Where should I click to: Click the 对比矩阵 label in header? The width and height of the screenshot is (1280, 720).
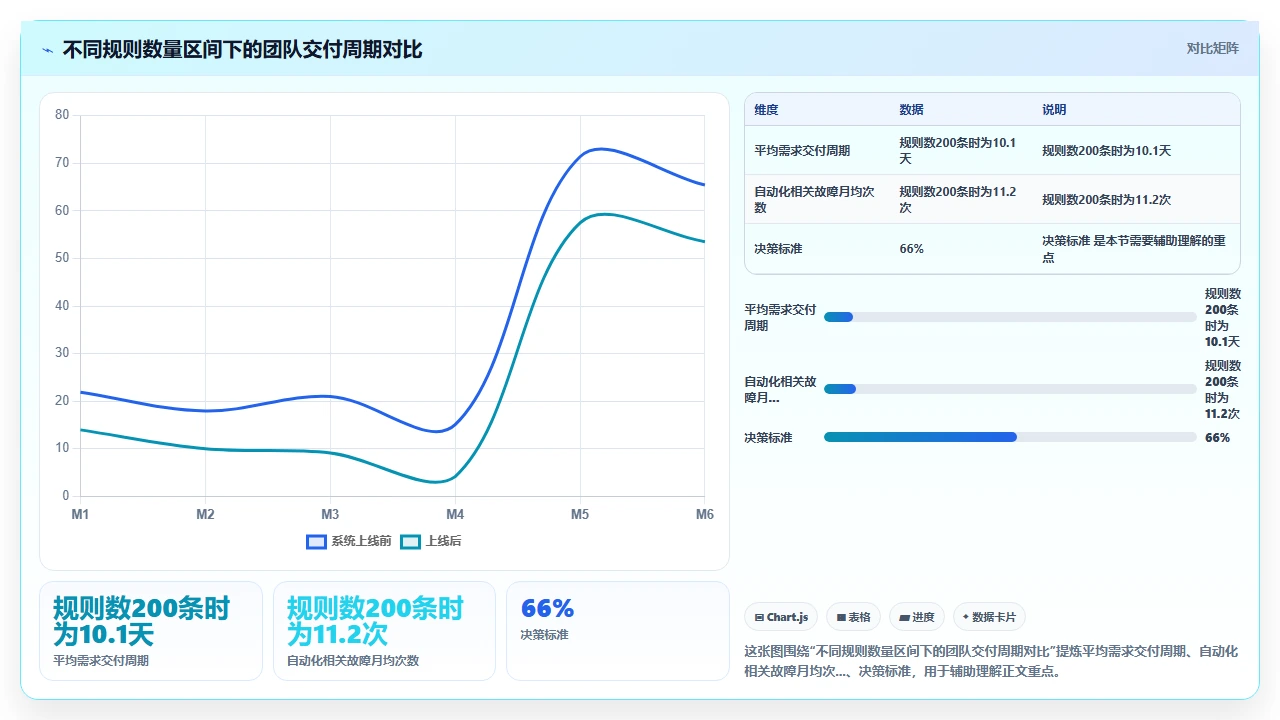pyautogui.click(x=1212, y=48)
